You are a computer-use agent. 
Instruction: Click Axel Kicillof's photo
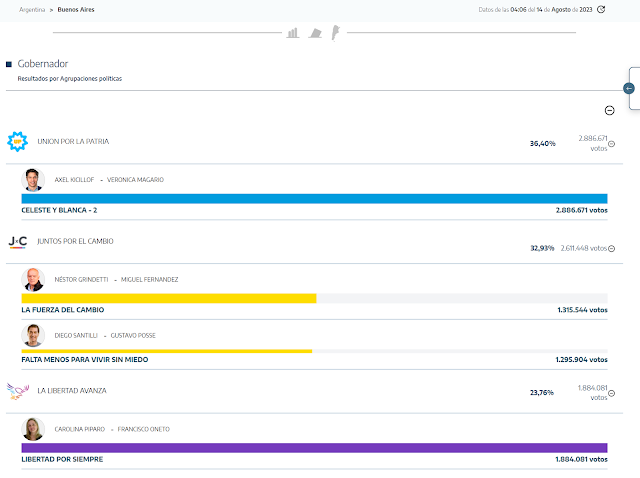click(33, 180)
